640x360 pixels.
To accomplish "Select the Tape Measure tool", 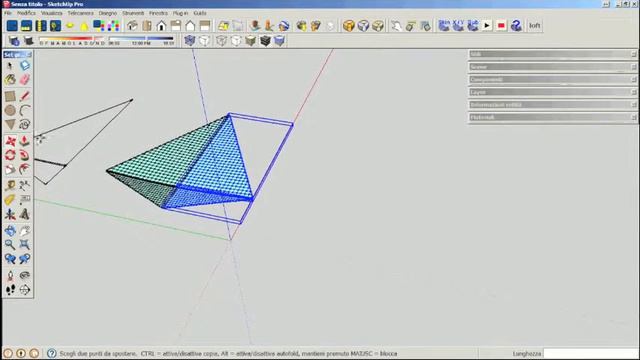I will [10, 186].
